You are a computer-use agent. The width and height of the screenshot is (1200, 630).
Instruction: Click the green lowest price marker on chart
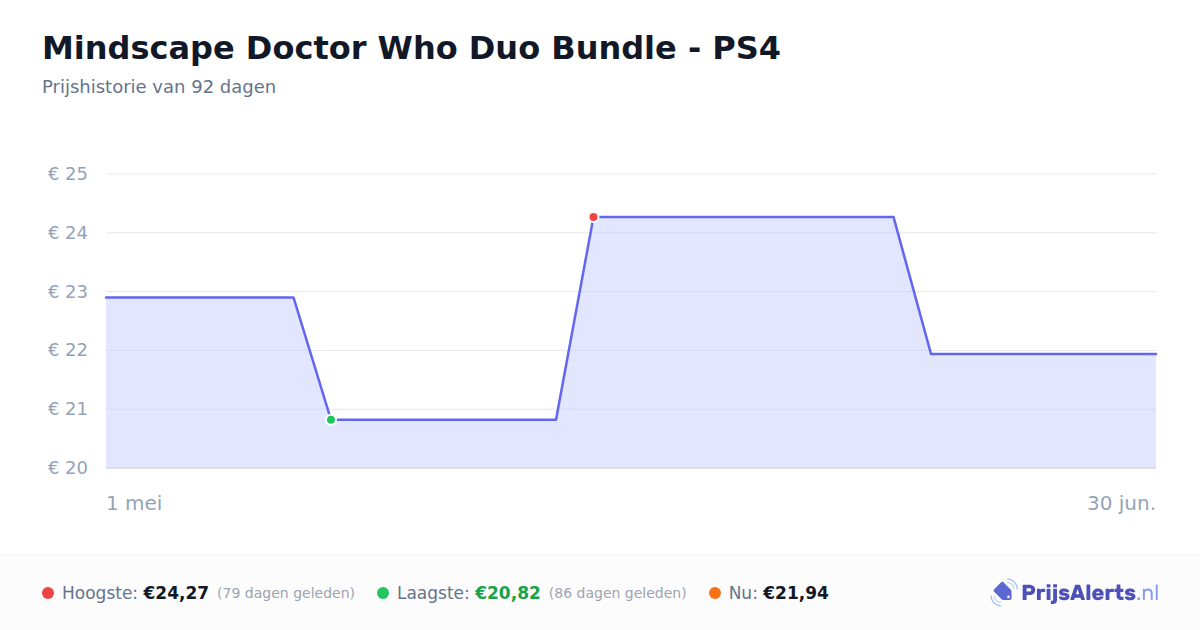(331, 420)
